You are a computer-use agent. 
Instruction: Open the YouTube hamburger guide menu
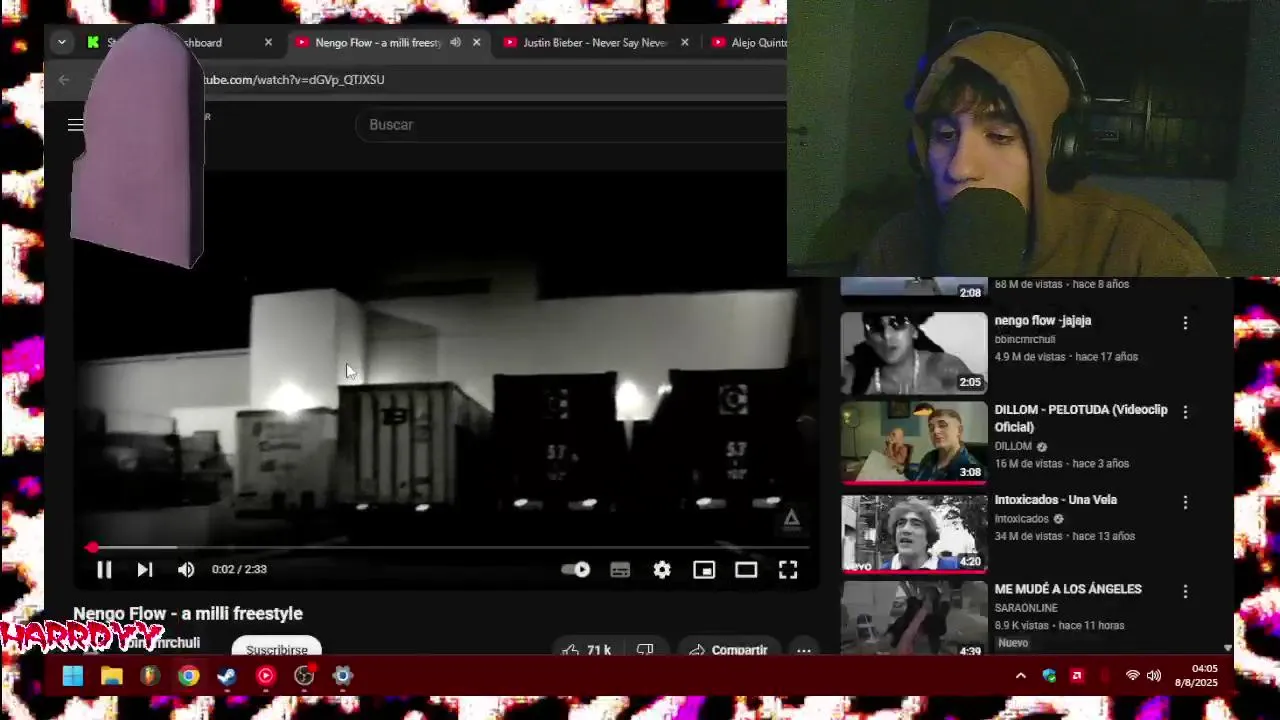click(x=75, y=125)
